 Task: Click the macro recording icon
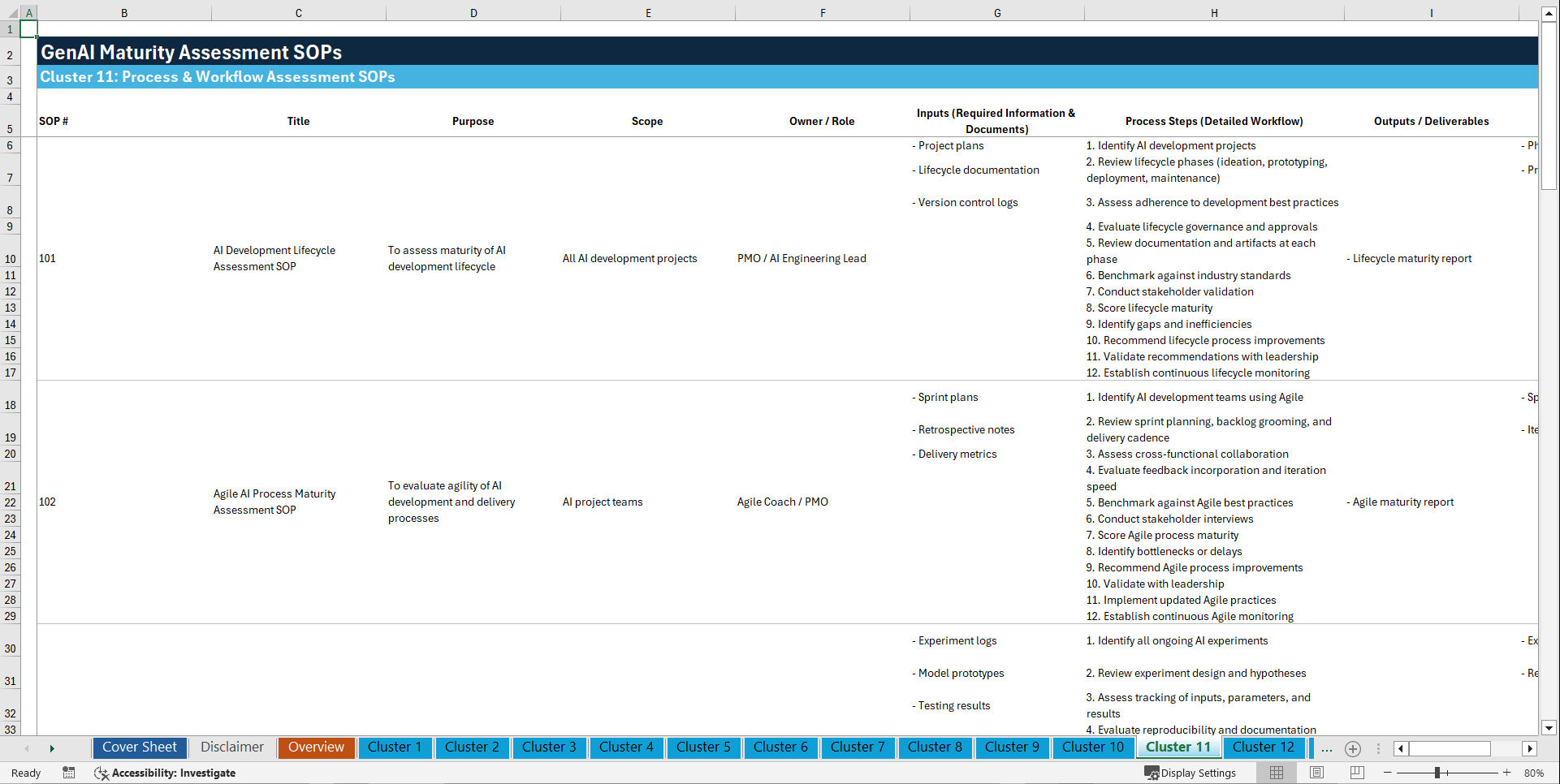(x=69, y=773)
